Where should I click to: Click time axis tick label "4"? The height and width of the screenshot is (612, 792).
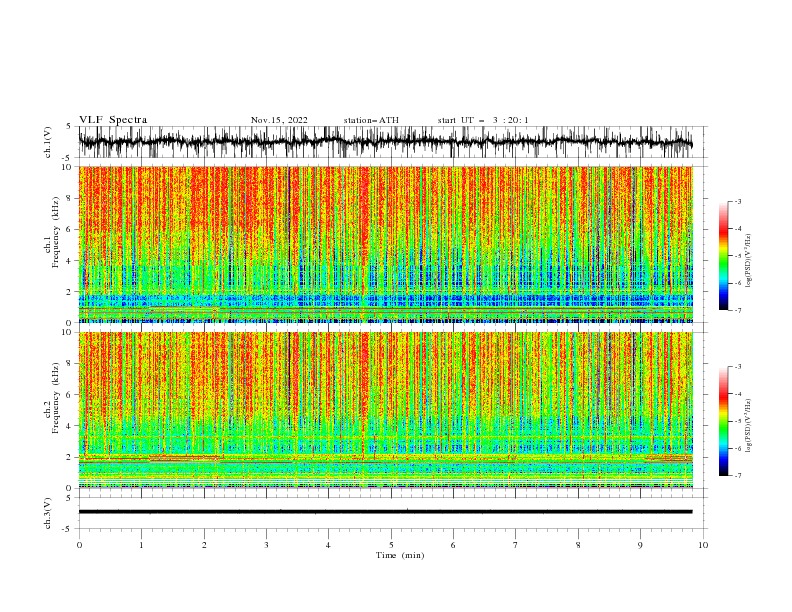[x=328, y=545]
